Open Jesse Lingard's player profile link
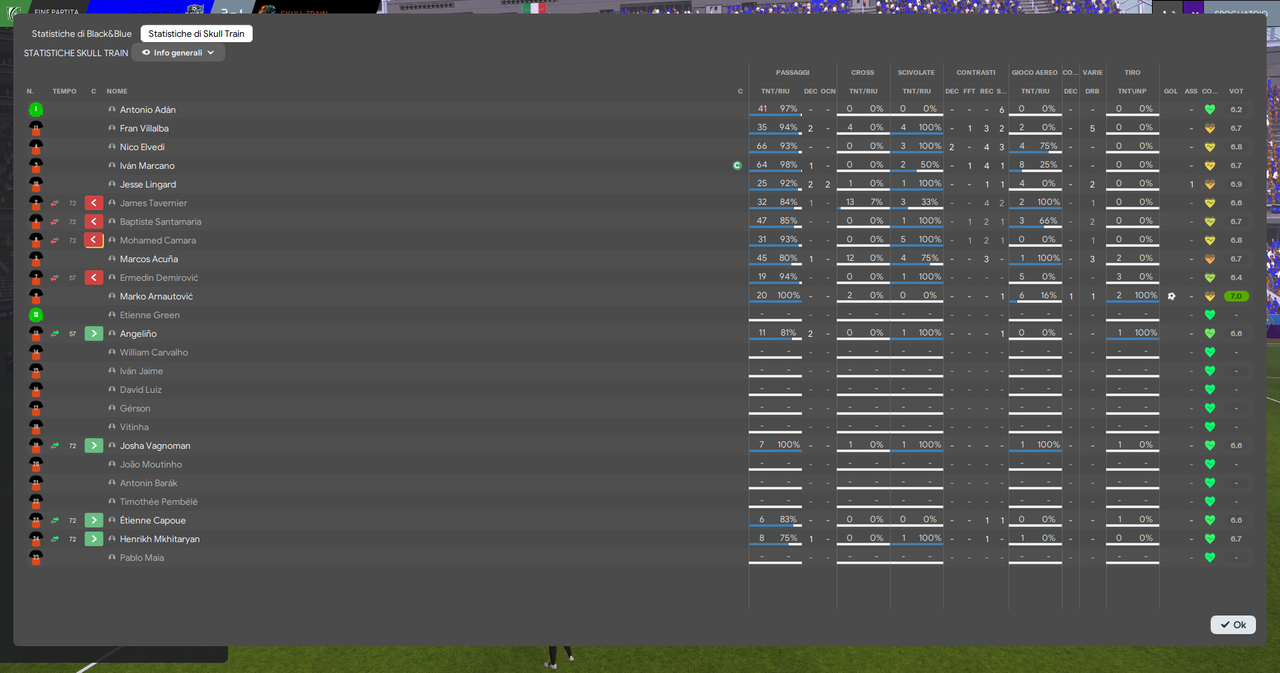 click(x=148, y=185)
